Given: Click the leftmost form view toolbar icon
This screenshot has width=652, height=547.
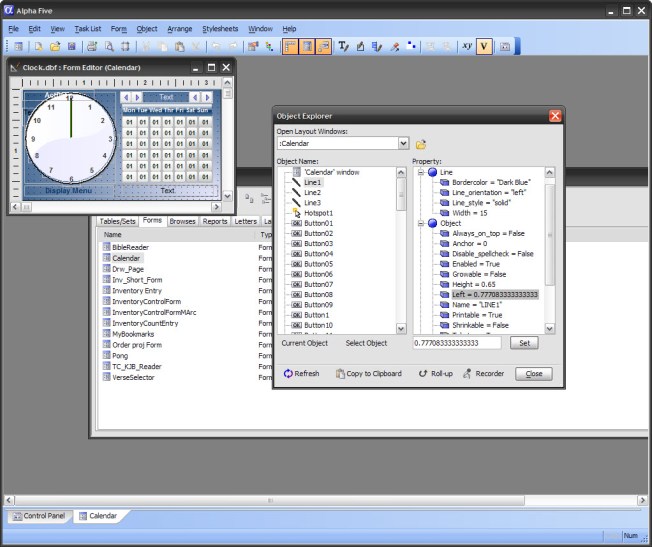Looking at the screenshot, I should coord(18,47).
